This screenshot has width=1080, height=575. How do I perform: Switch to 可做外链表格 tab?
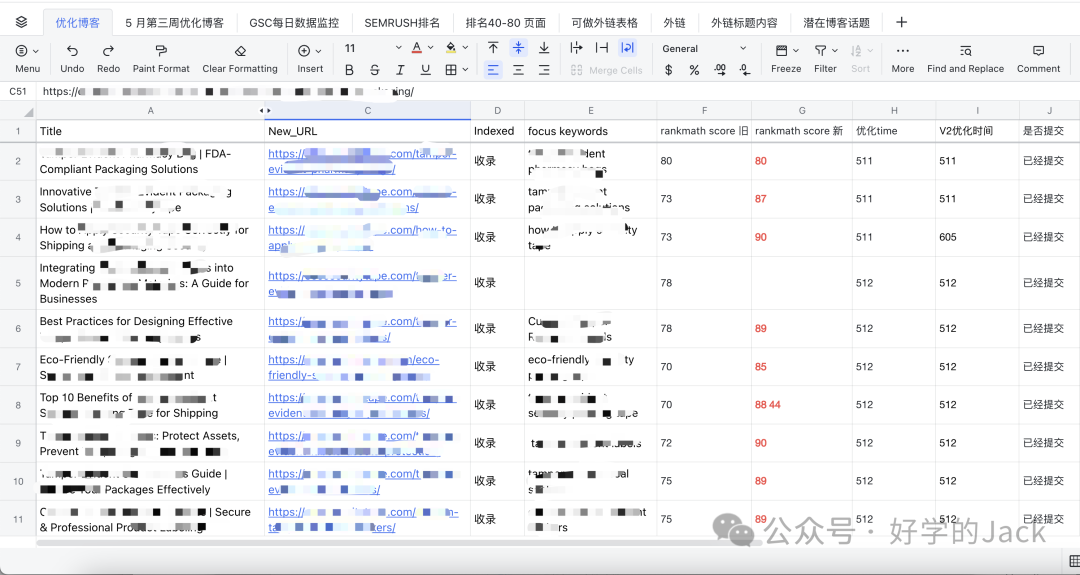(605, 23)
